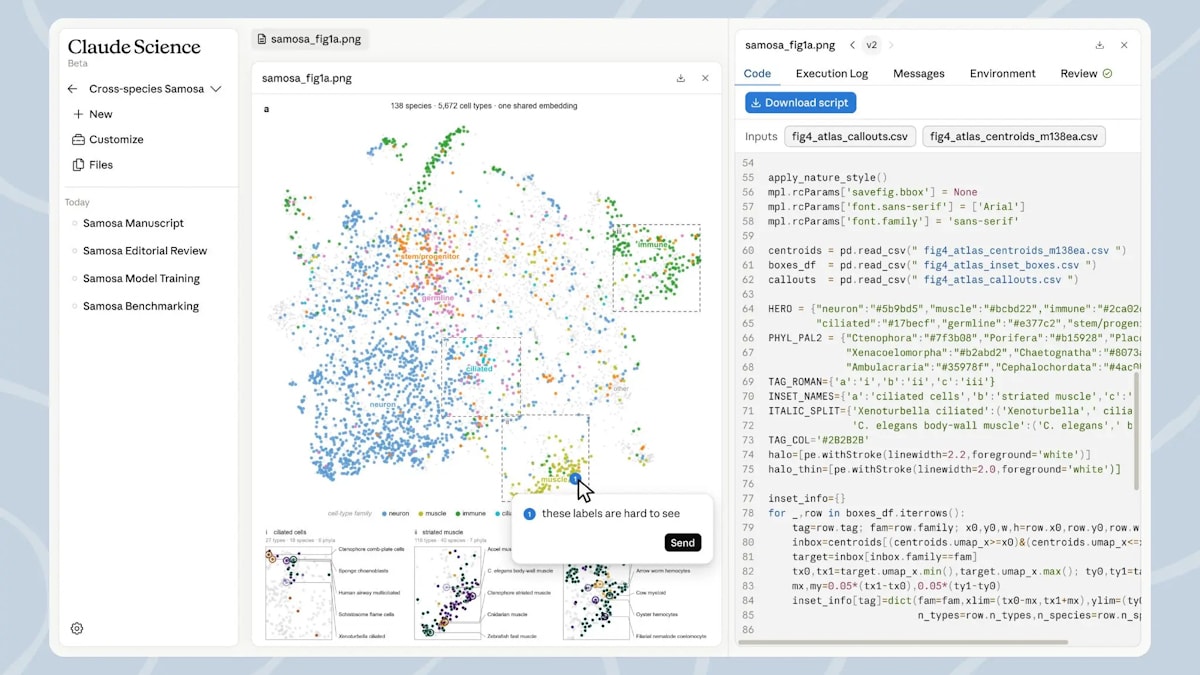Click the Review tab checkmark icon
Screen dimensions: 1200x675
pos(1107,73)
